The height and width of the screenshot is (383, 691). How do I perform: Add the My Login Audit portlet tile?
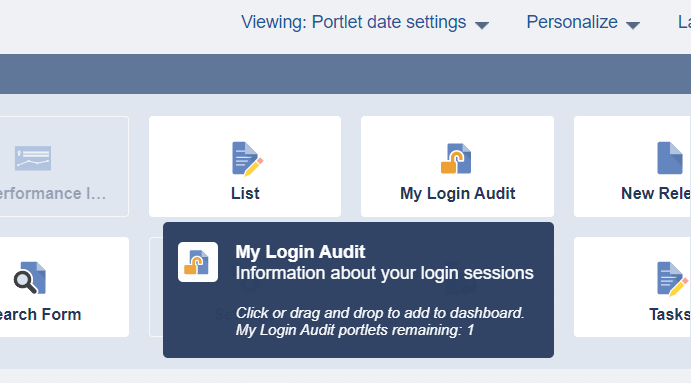(x=457, y=167)
